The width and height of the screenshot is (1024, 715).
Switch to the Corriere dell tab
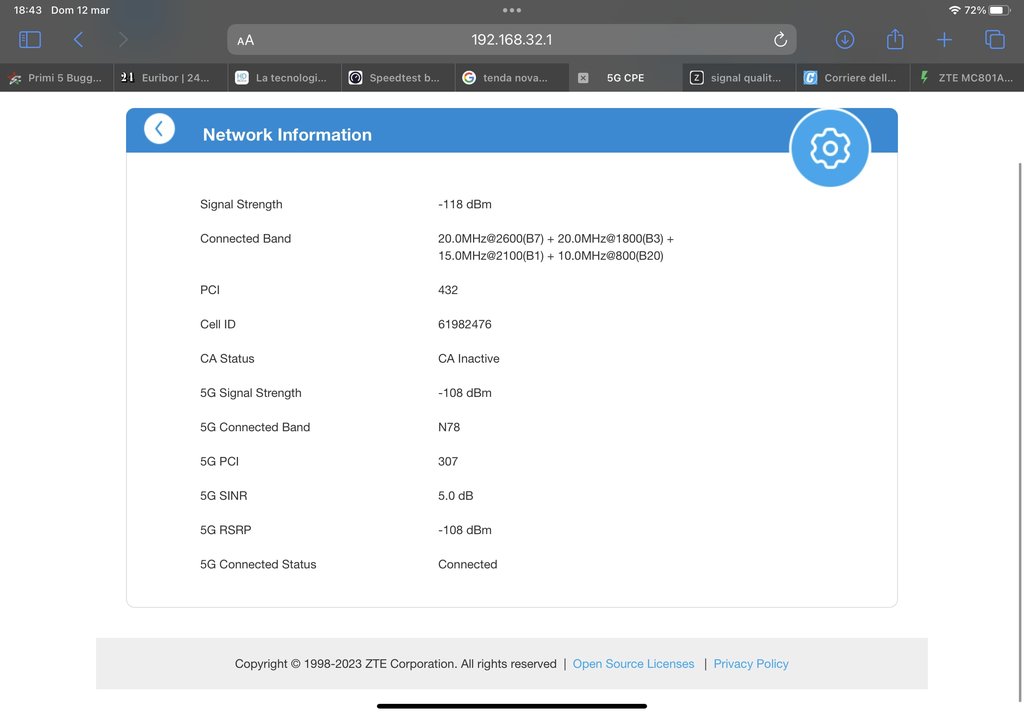coord(852,78)
